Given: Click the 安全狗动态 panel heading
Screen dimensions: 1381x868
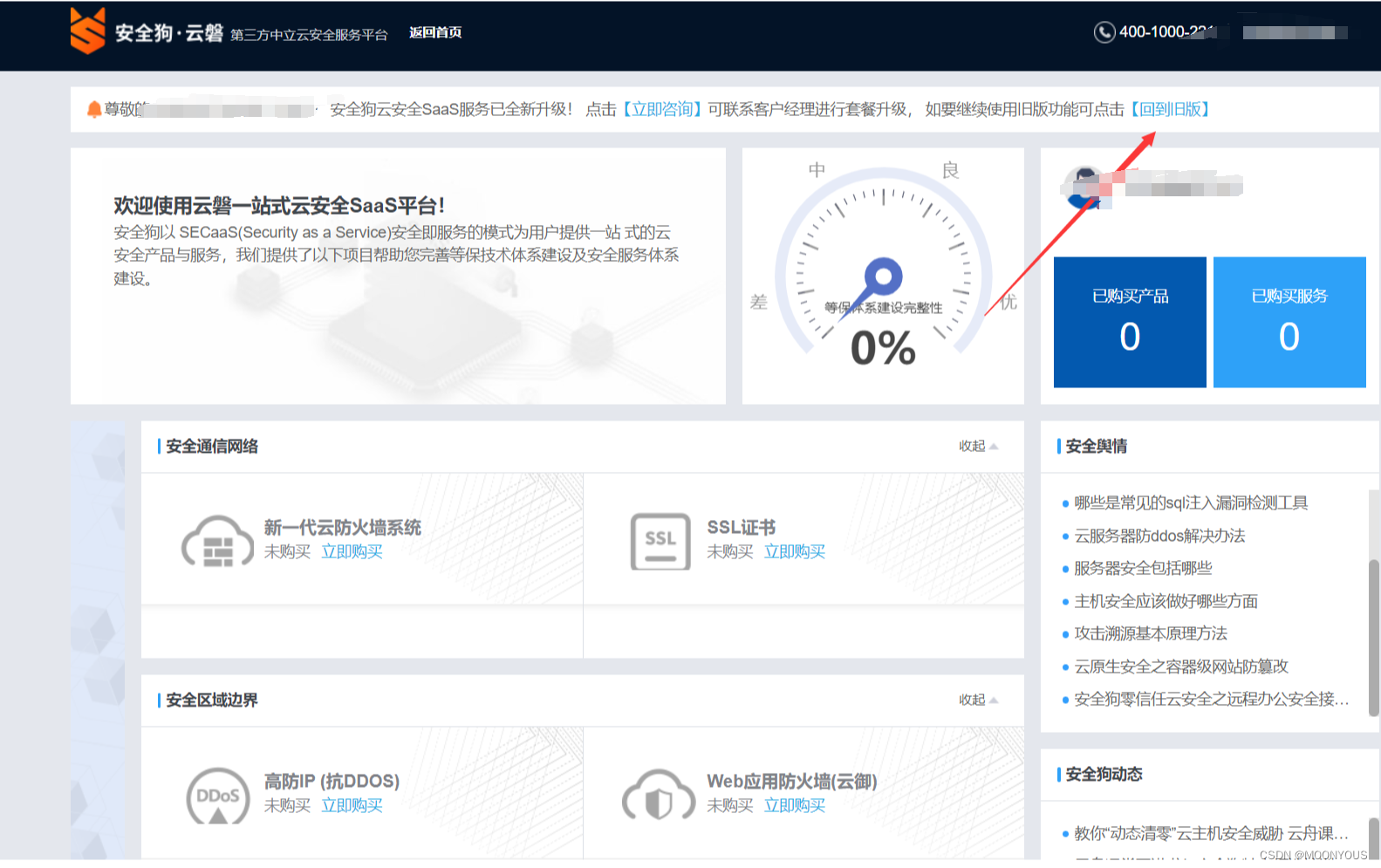Looking at the screenshot, I should click(1104, 774).
